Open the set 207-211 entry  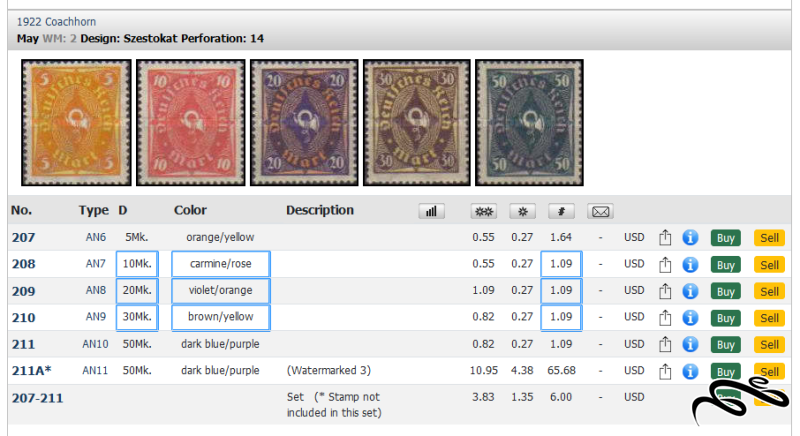point(37,398)
